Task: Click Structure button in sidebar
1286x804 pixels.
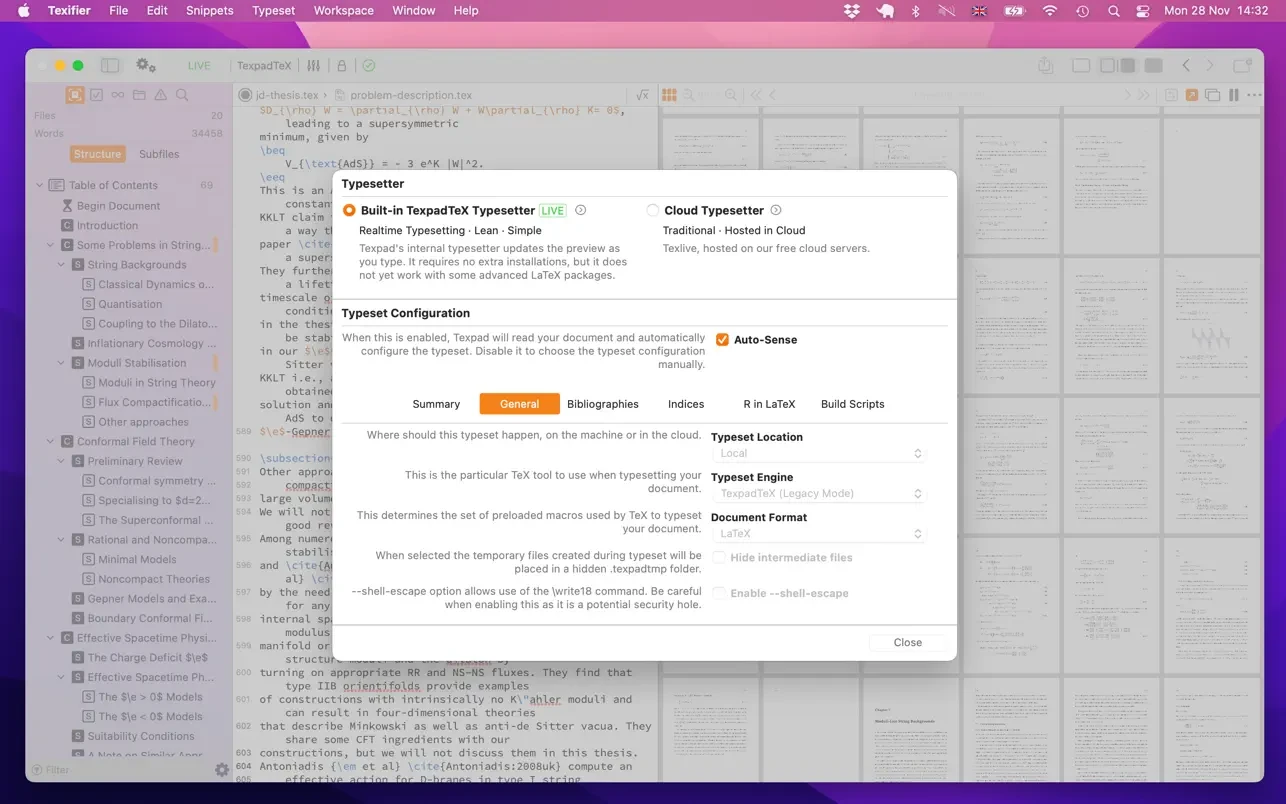Action: tap(97, 154)
